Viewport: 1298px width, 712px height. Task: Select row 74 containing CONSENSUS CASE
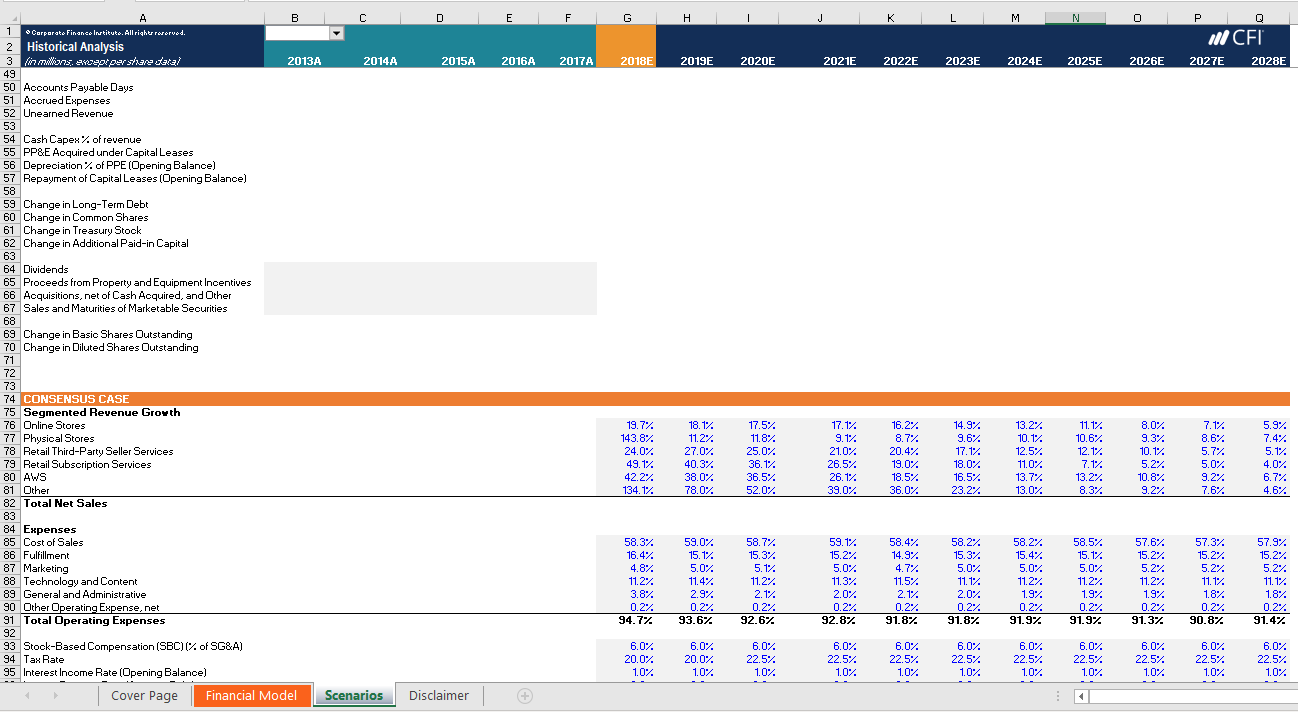tap(9, 398)
